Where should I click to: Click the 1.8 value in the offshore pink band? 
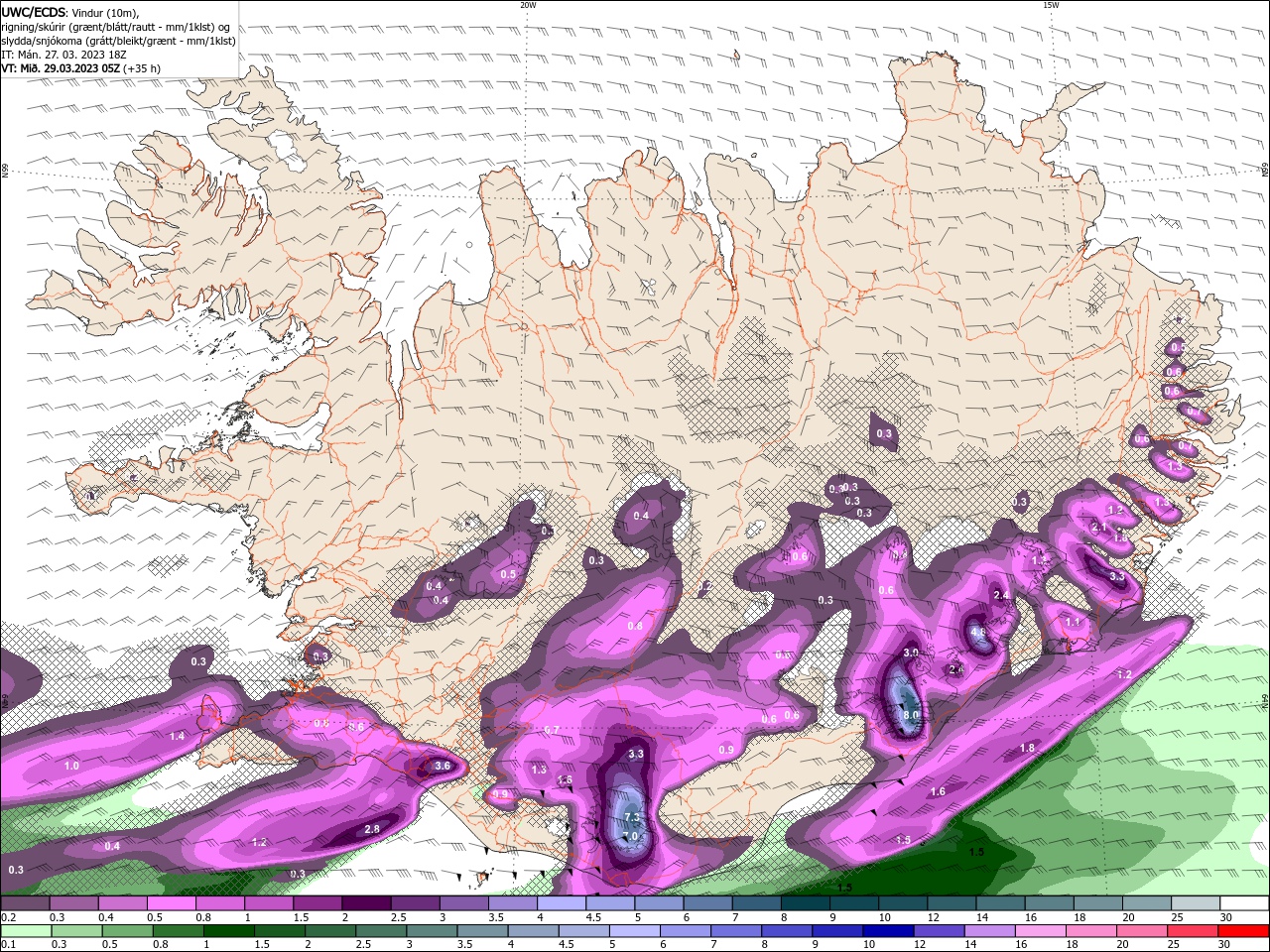point(1027,748)
